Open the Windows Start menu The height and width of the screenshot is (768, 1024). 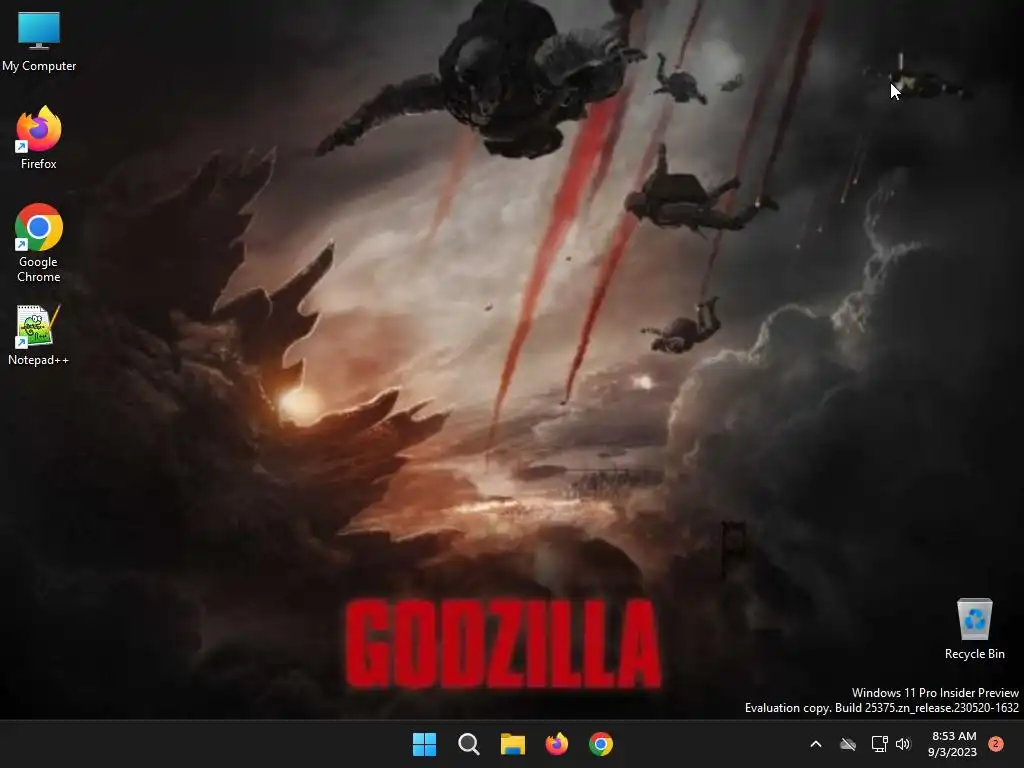tap(424, 744)
